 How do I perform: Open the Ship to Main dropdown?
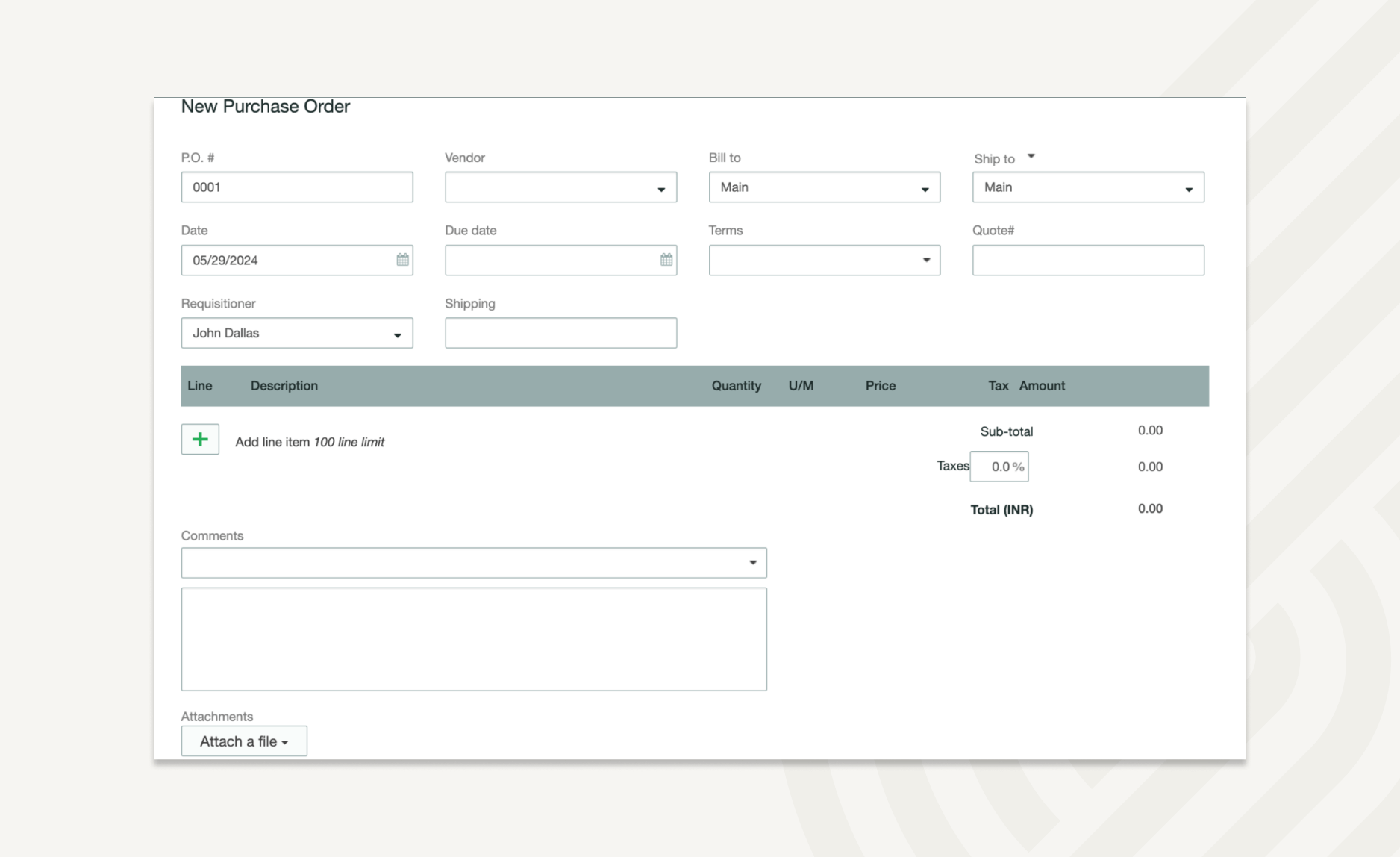[x=1088, y=187]
